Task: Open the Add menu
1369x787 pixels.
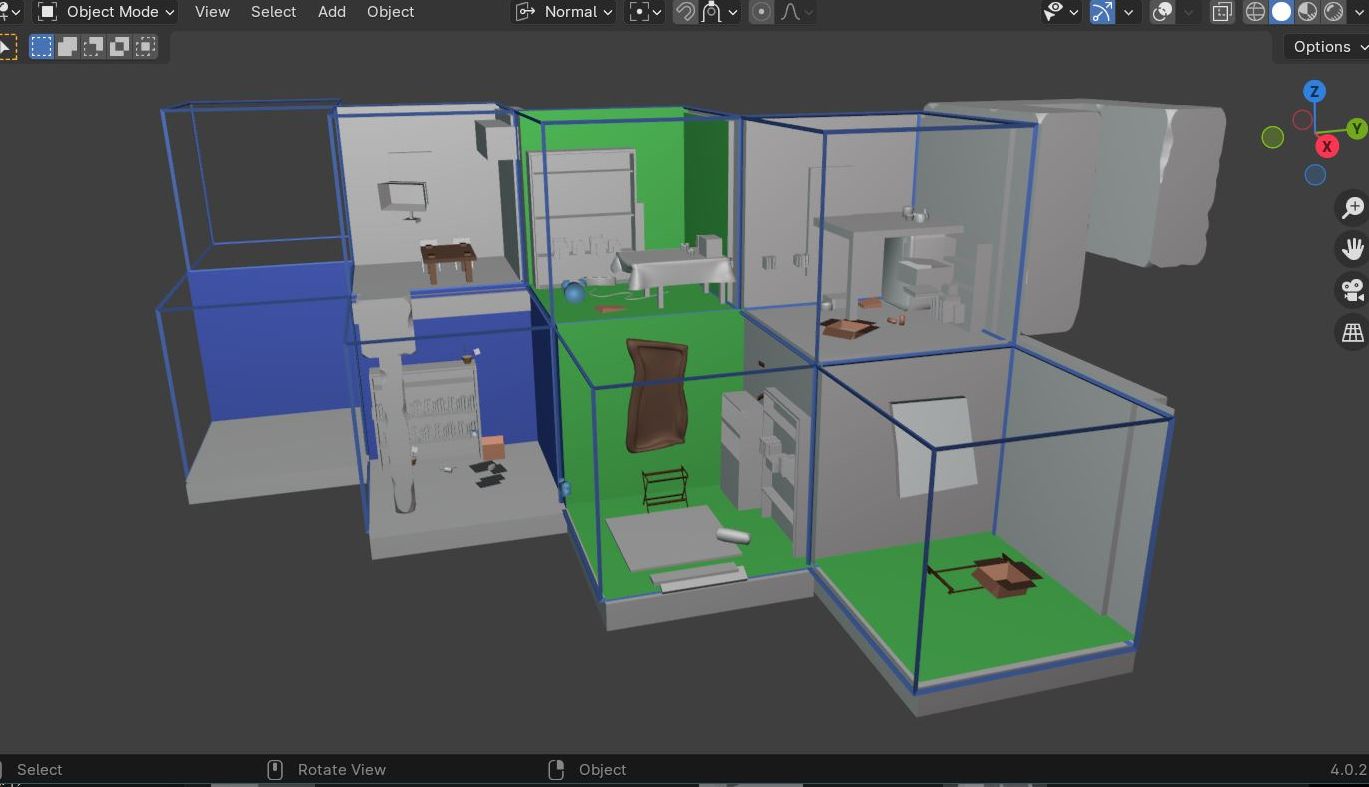Action: pyautogui.click(x=331, y=12)
